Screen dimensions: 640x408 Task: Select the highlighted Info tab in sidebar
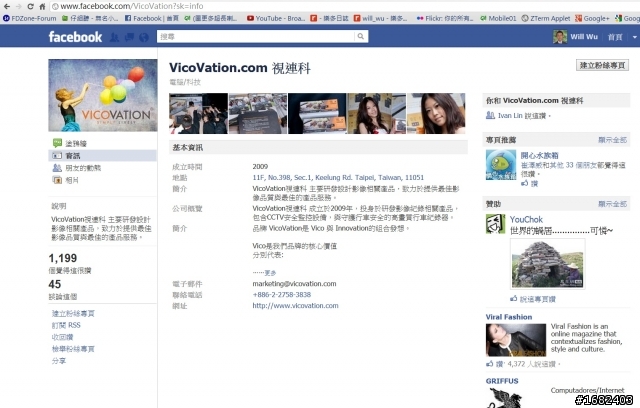102,155
